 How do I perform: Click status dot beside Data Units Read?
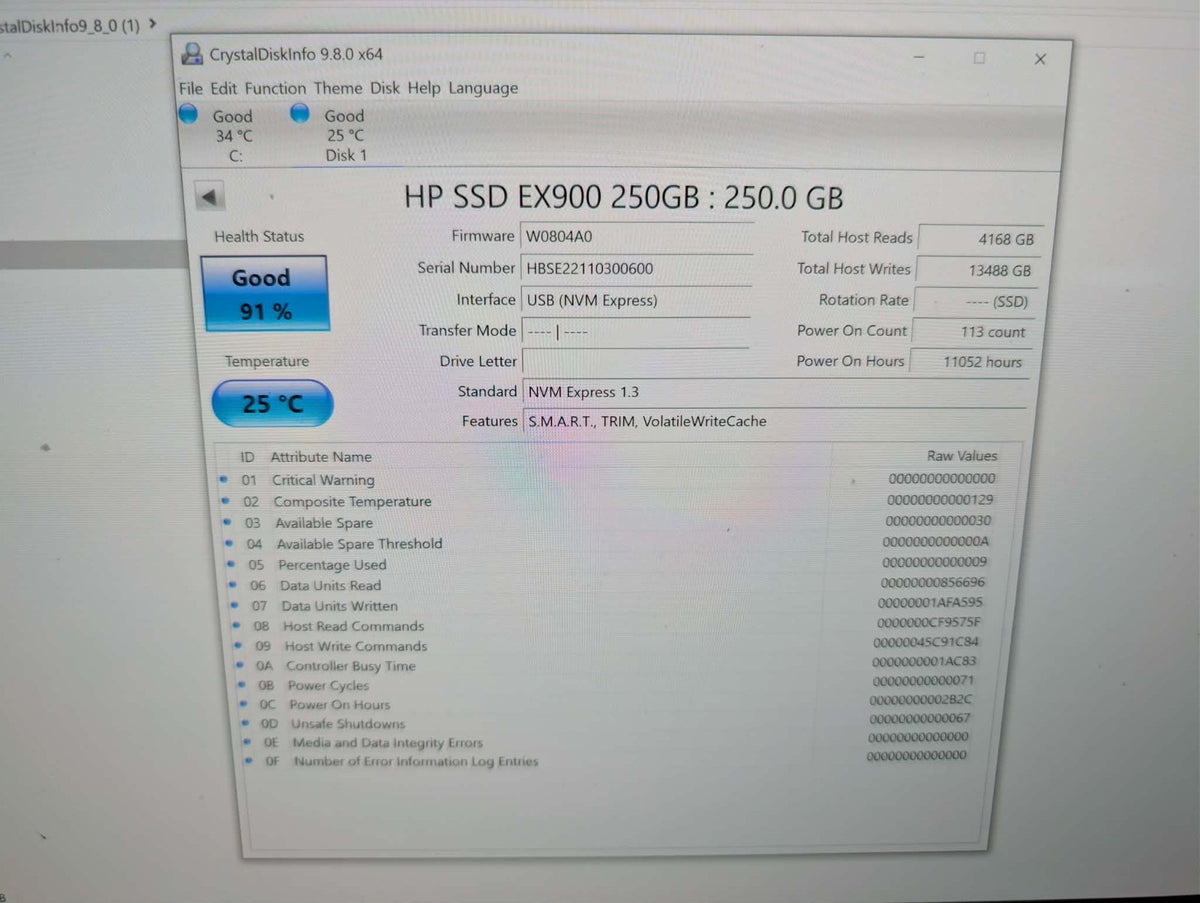click(x=233, y=585)
